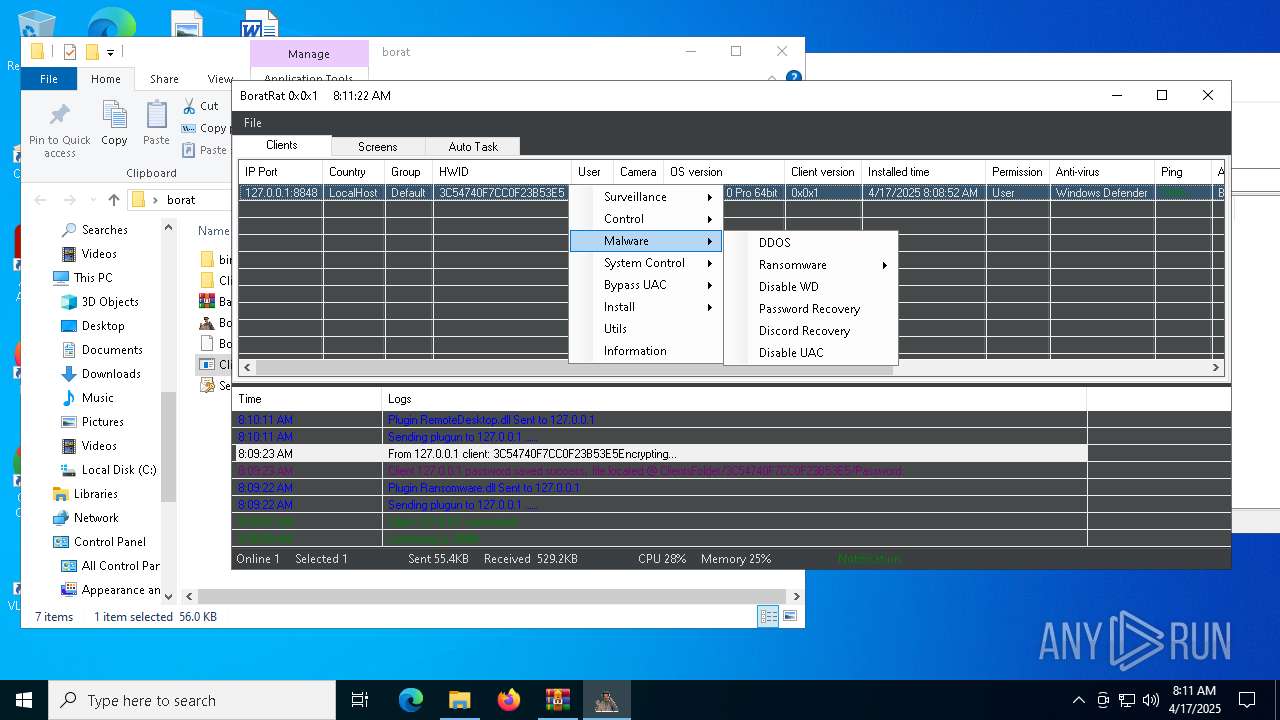Click the HWID column header
The height and width of the screenshot is (720, 1280).
click(x=502, y=172)
